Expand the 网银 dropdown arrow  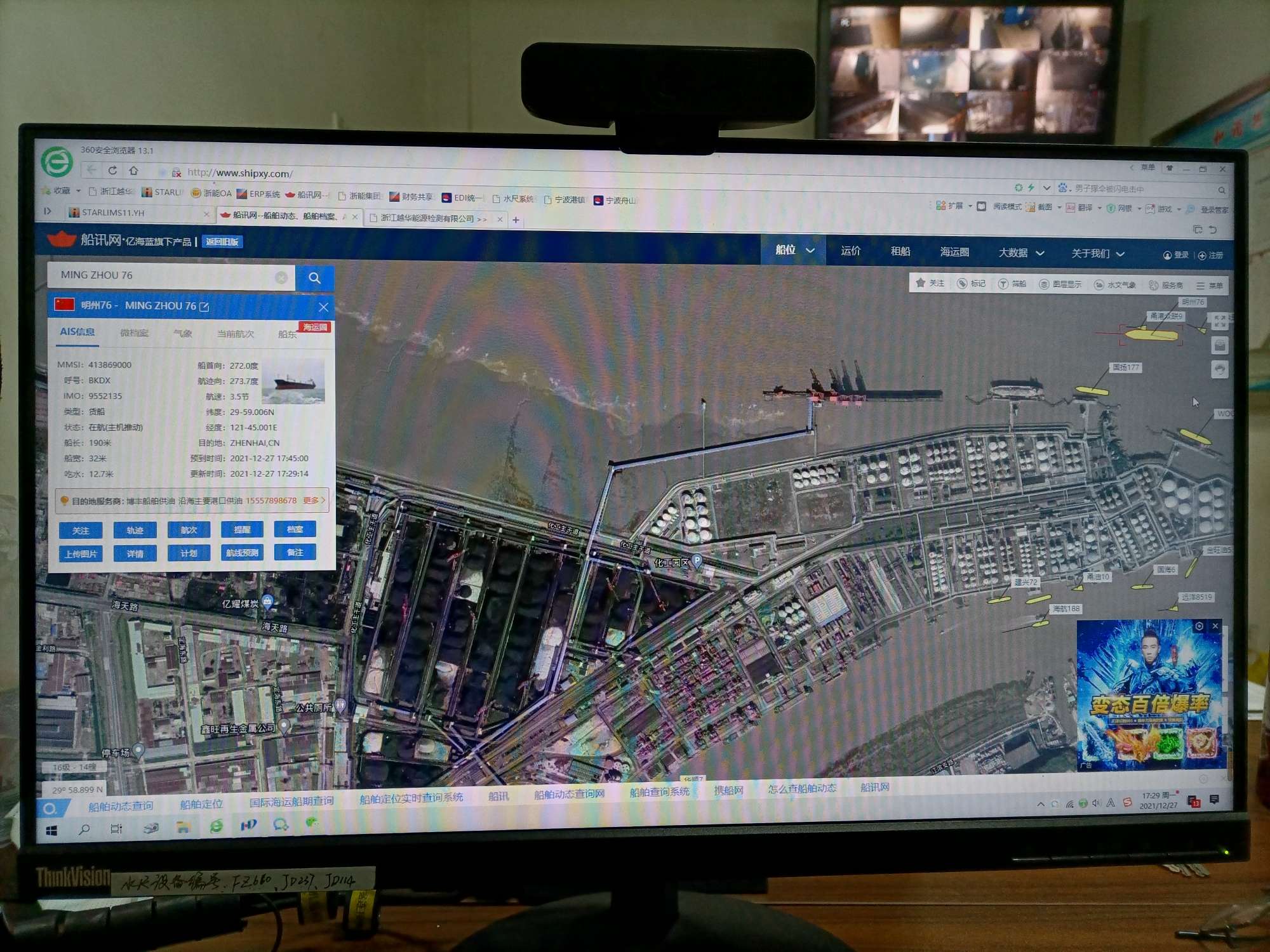(1139, 208)
